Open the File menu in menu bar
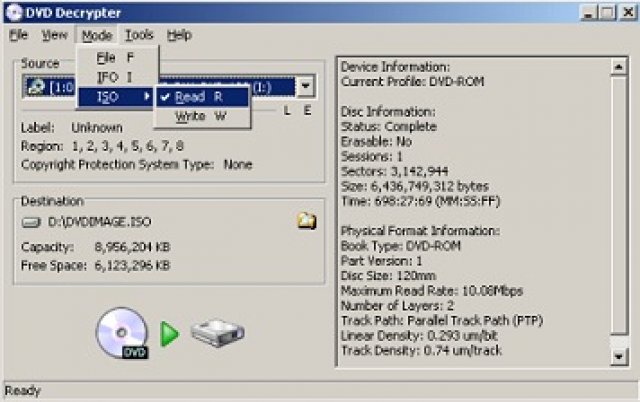 point(18,35)
